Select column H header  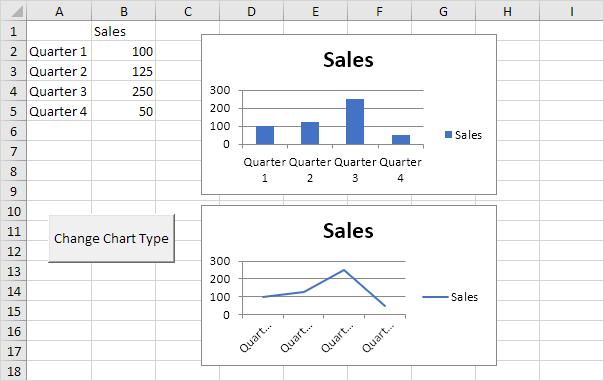click(x=507, y=11)
